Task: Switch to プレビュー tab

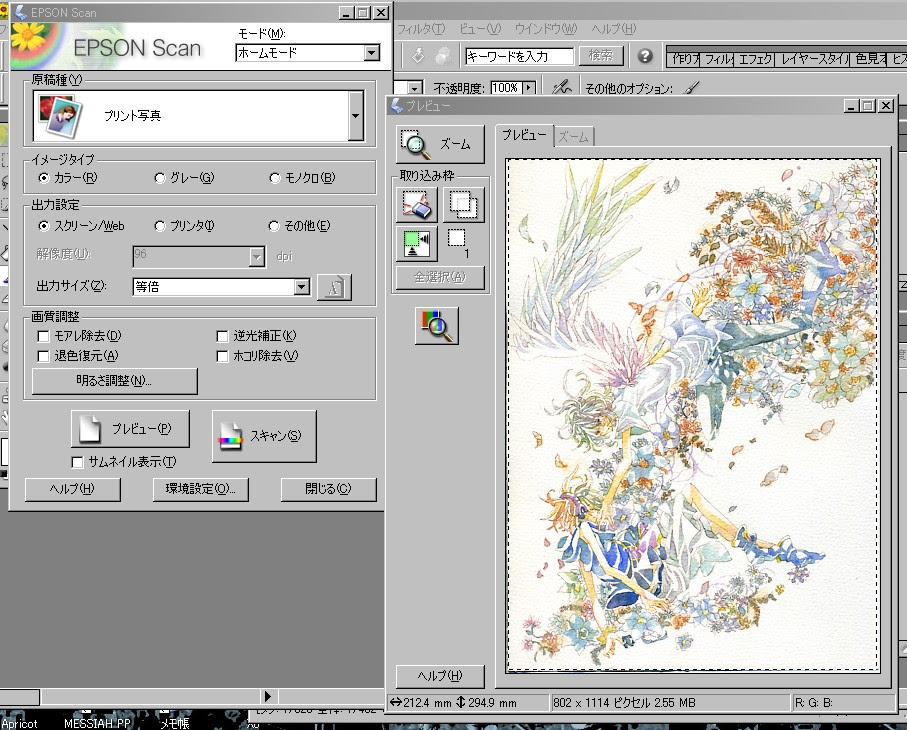Action: pos(524,135)
